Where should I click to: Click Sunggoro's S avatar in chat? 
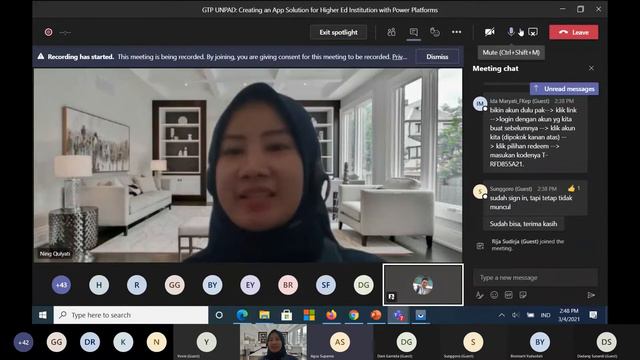click(x=480, y=191)
